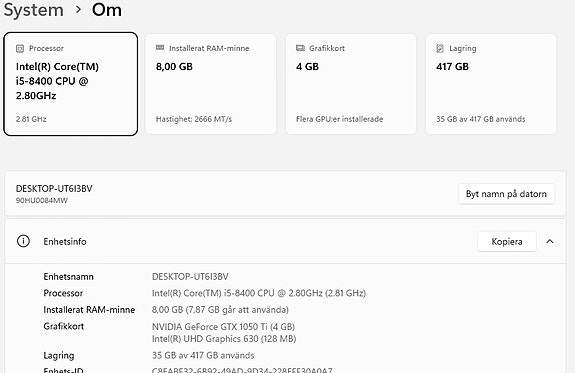Click model number 90HU0084MW
This screenshot has width=575, height=373.
[x=42, y=201]
